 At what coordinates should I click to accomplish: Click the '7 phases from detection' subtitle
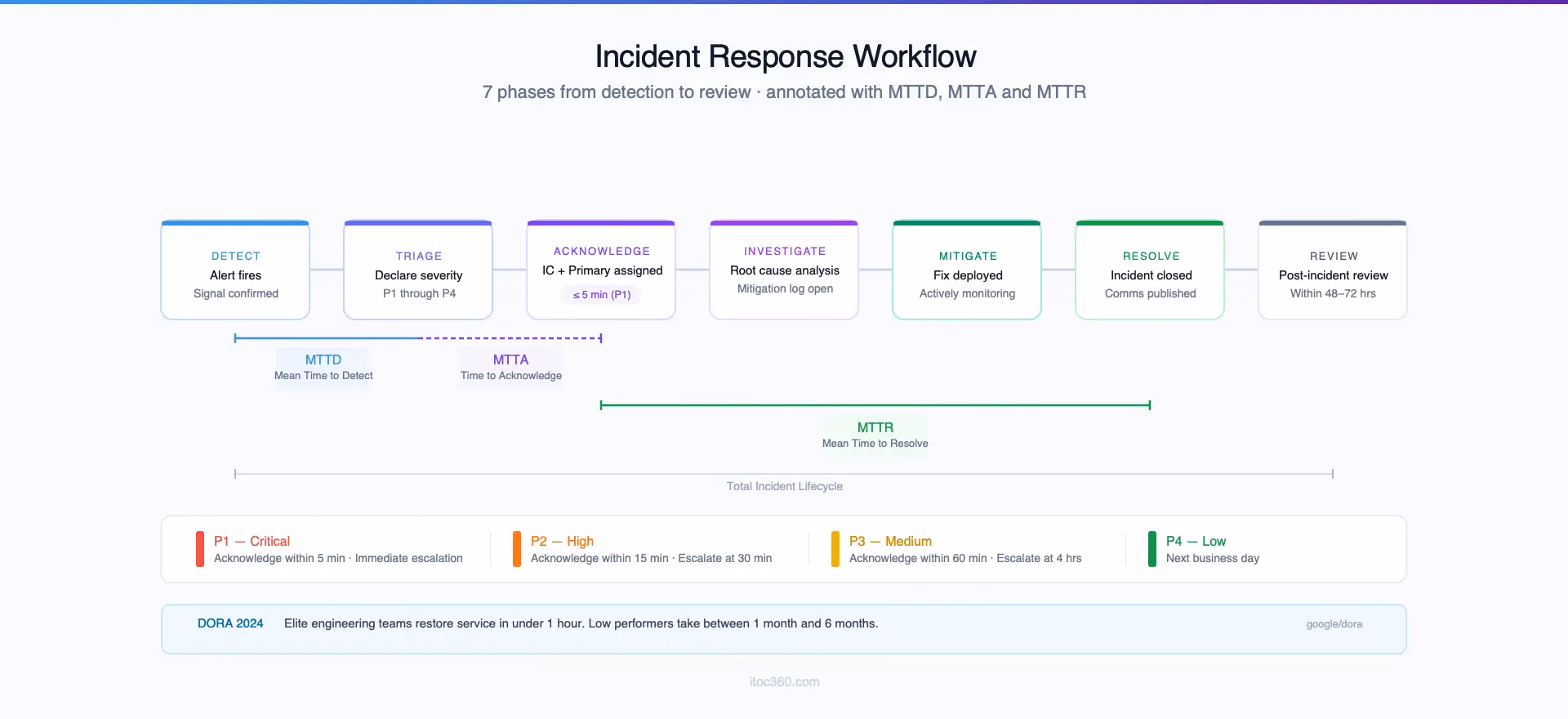(784, 92)
